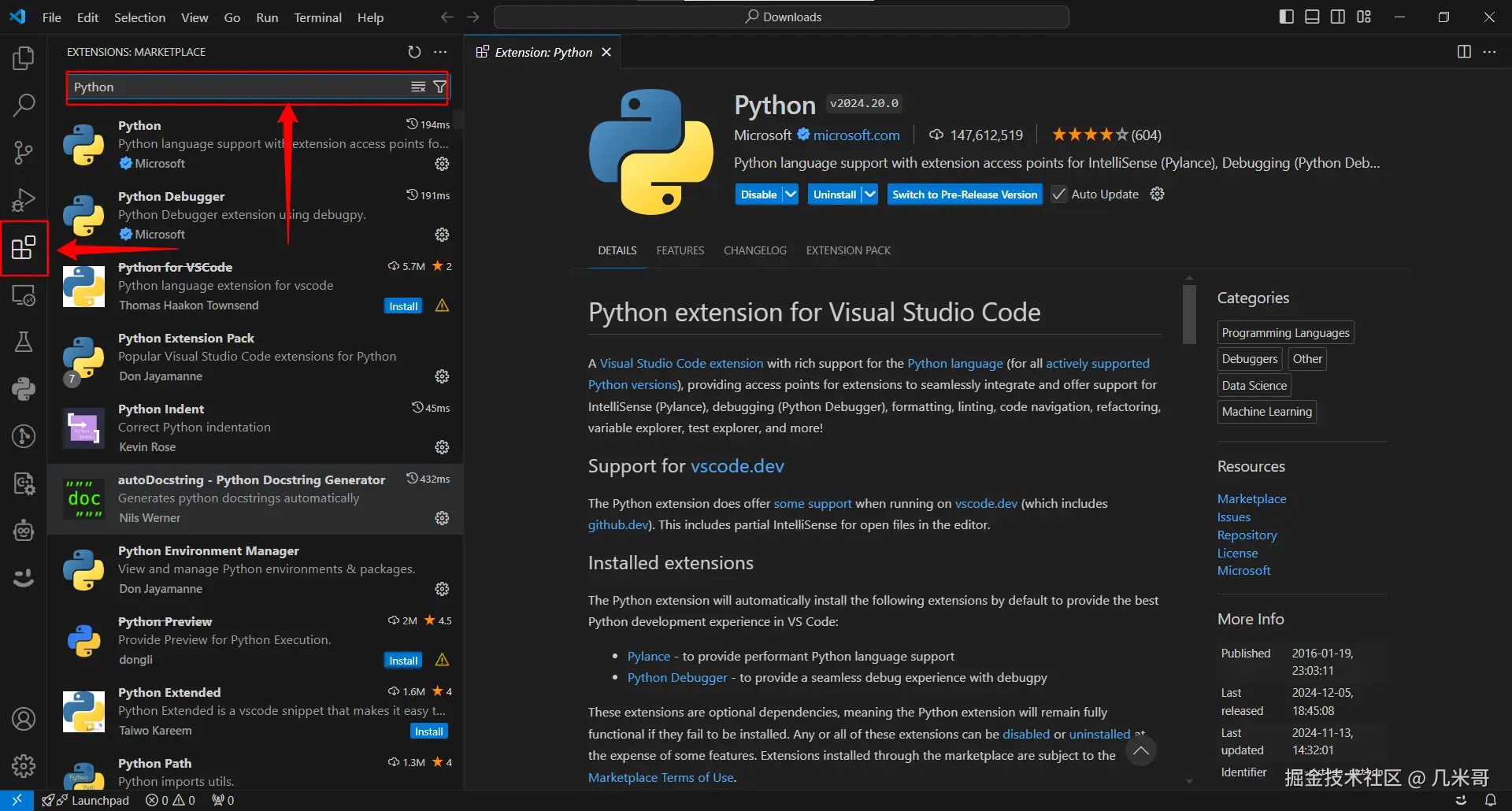This screenshot has height=811, width=1512.
Task: Click the Filter Extensions funnel icon
Action: (x=440, y=87)
